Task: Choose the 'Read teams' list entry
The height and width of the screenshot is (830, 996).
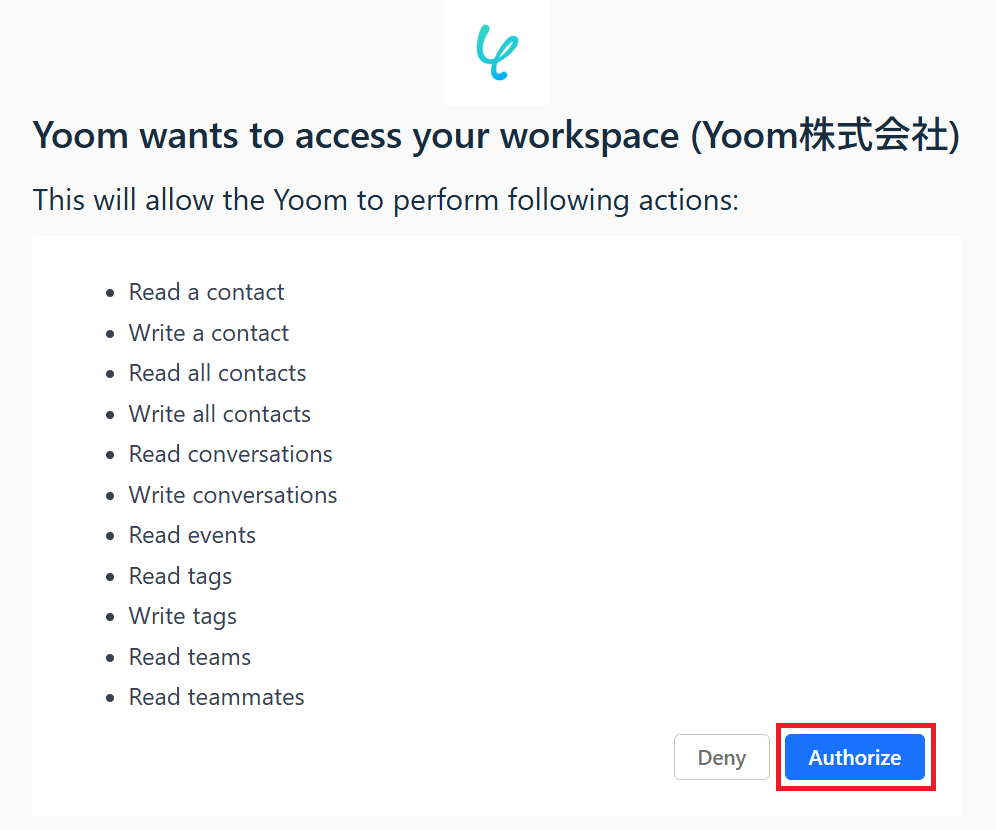Action: coord(189,657)
